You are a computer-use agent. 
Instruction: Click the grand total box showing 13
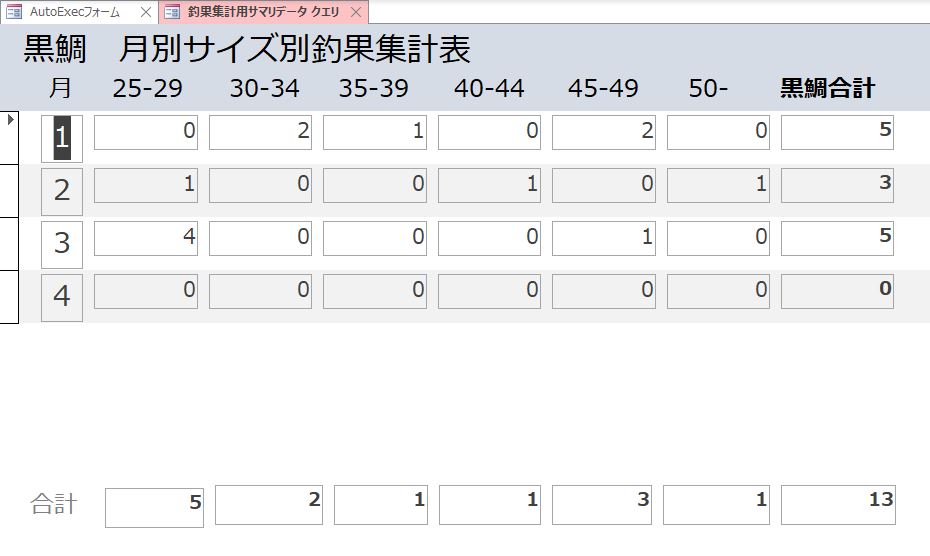point(838,504)
